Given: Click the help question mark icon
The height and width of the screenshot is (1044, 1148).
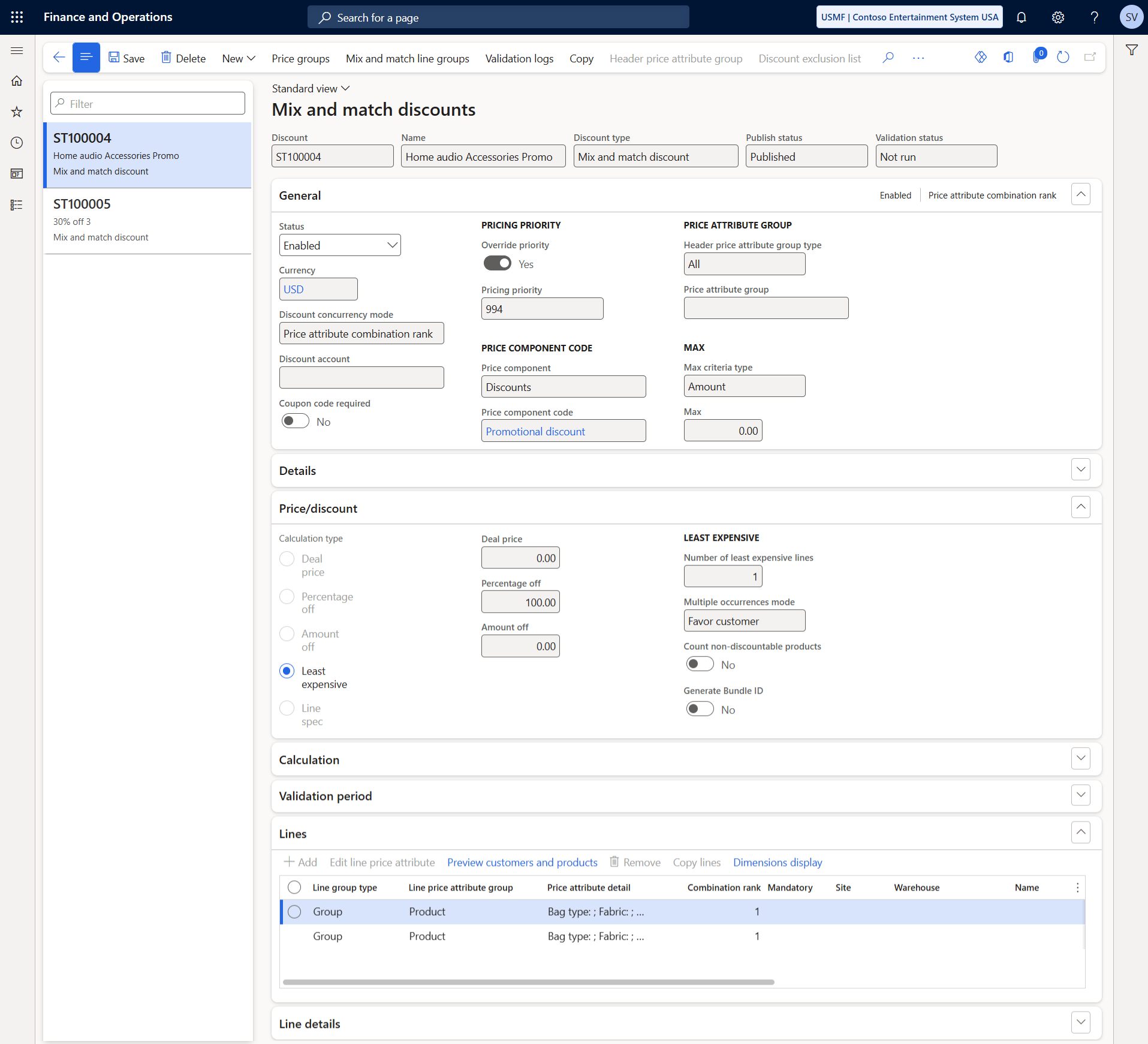Looking at the screenshot, I should coord(1094,17).
